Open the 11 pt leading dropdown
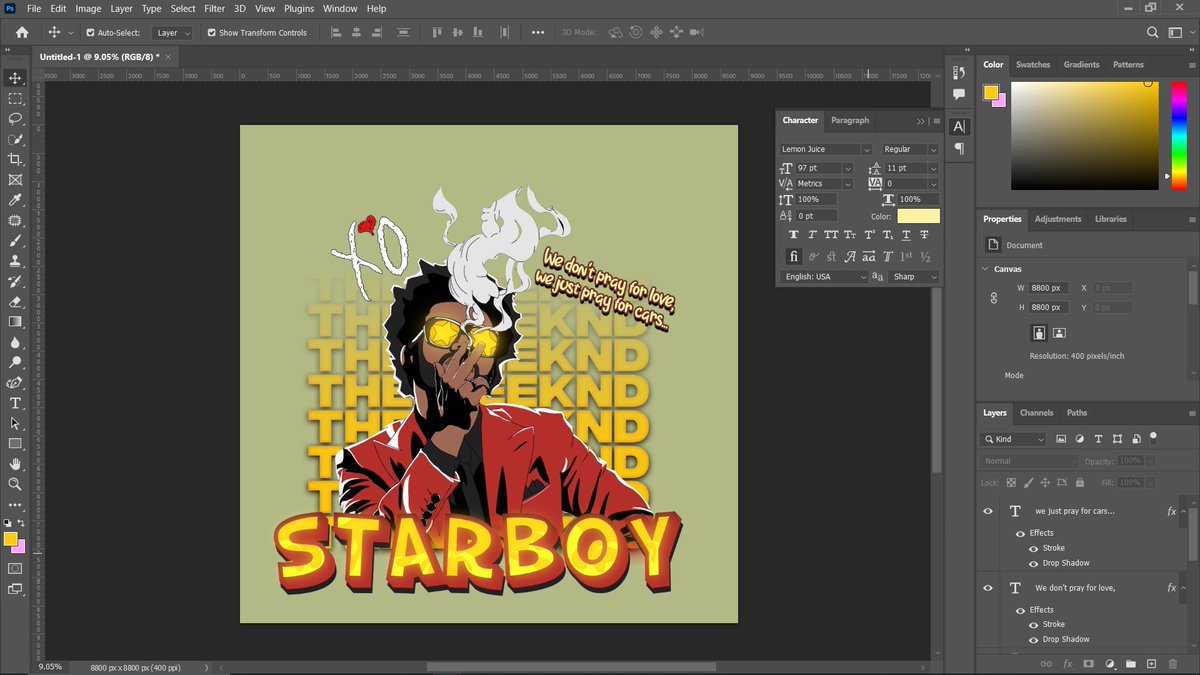 (934, 168)
